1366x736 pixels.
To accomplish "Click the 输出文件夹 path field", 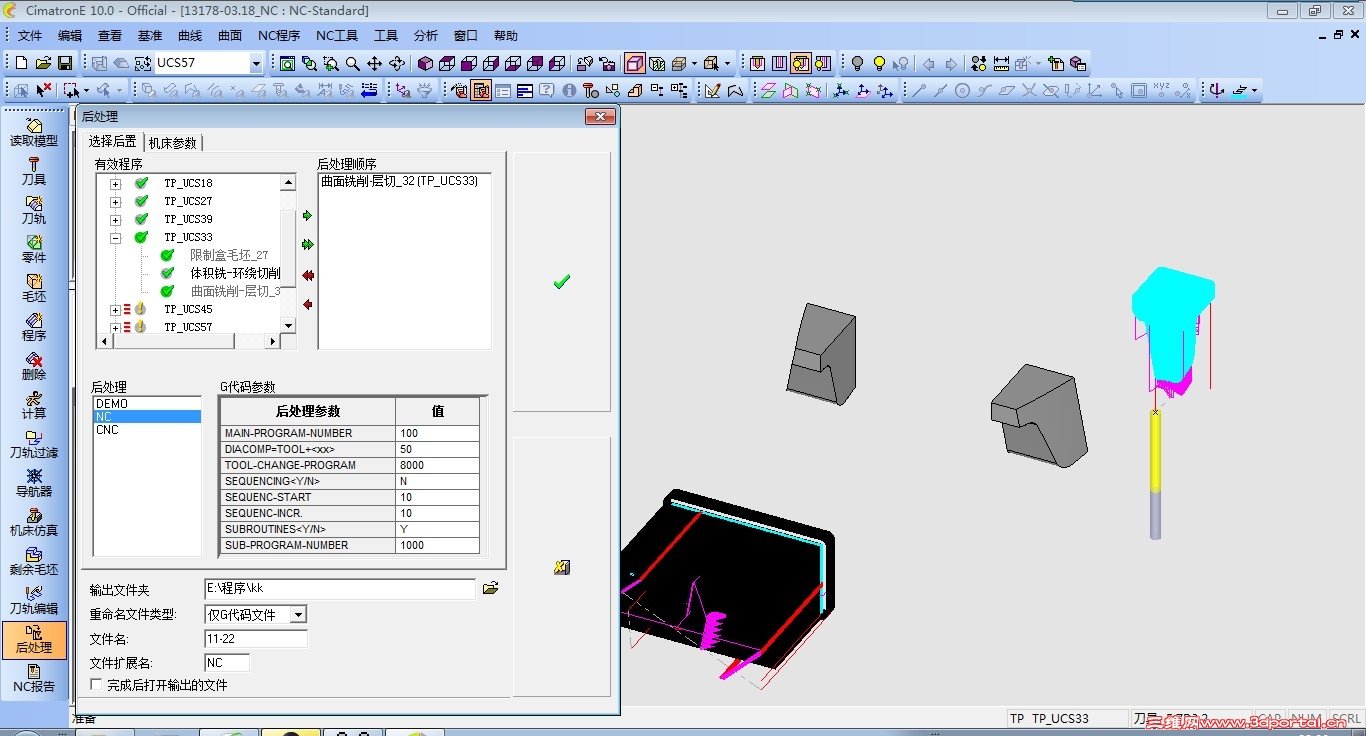I will click(340, 589).
